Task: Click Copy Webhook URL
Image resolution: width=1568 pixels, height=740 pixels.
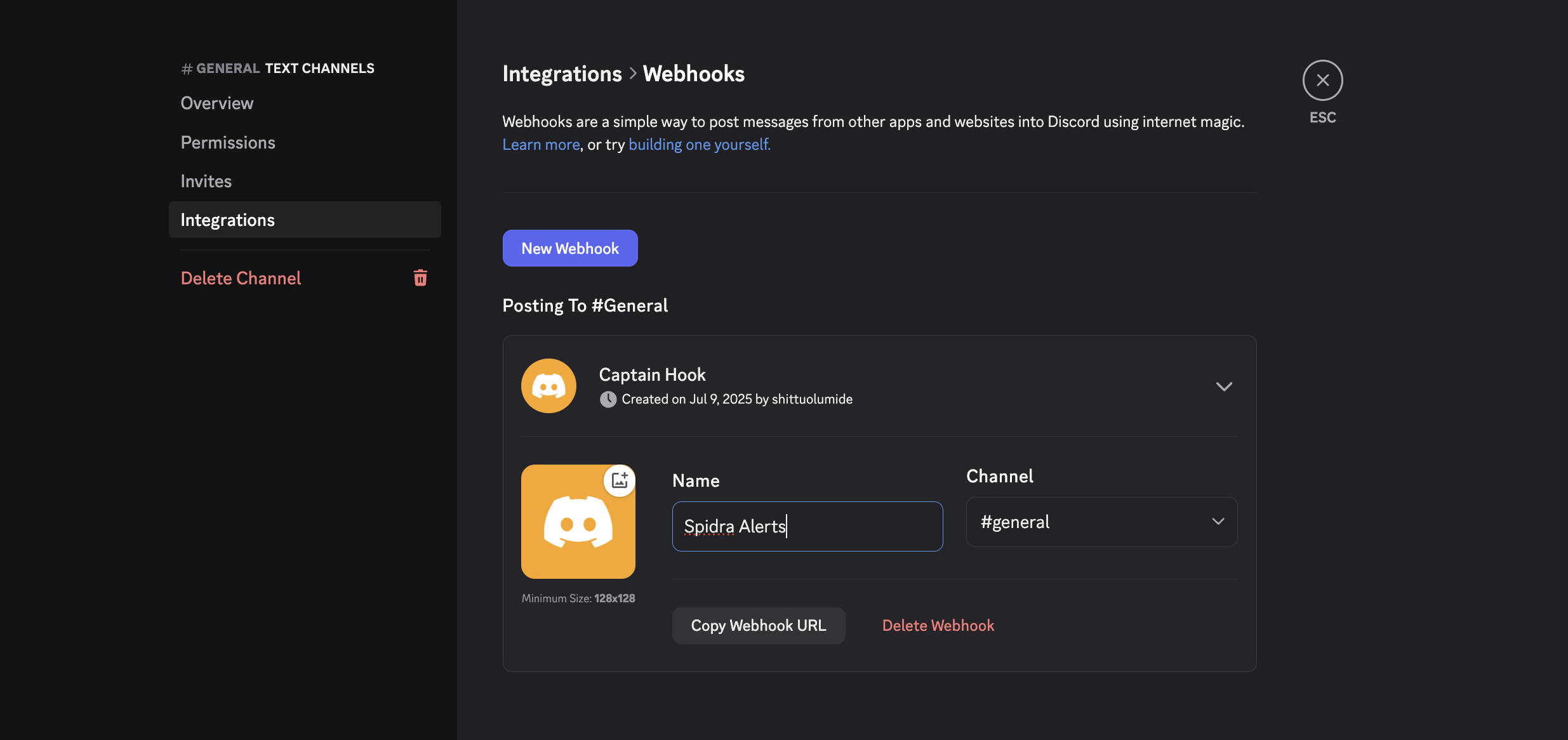Action: tap(758, 625)
